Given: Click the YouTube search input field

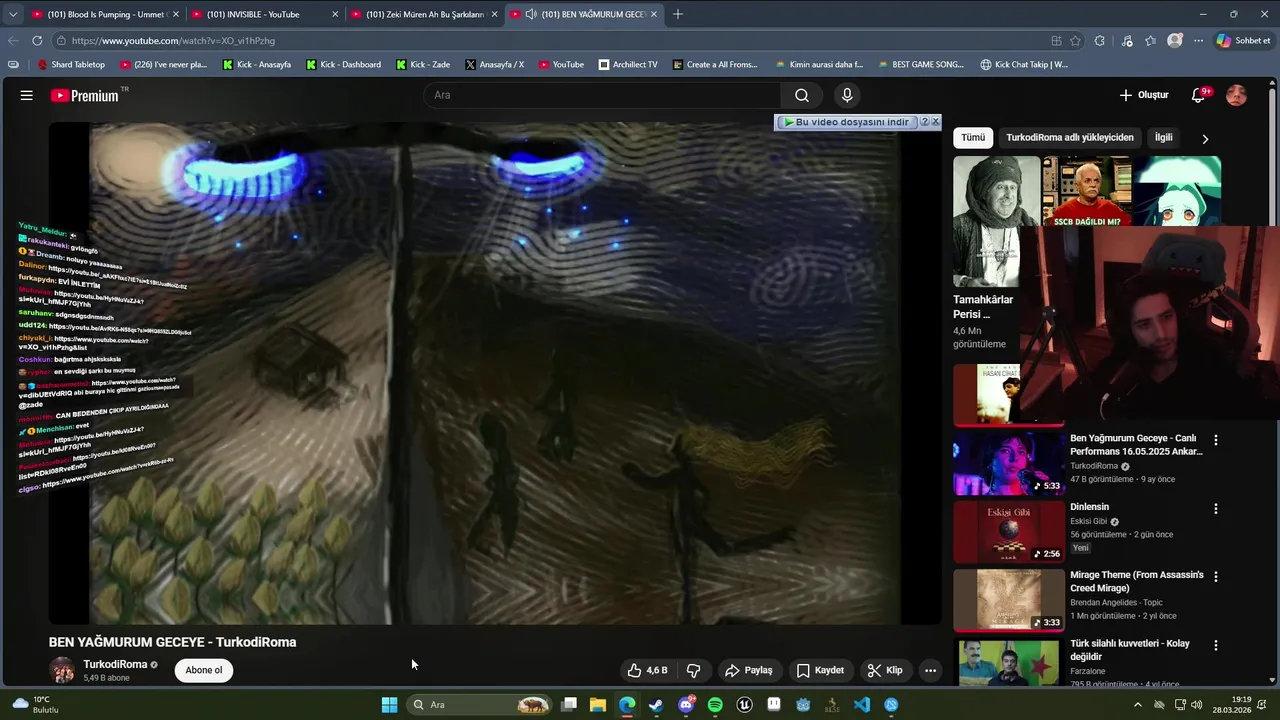Looking at the screenshot, I should (602, 95).
